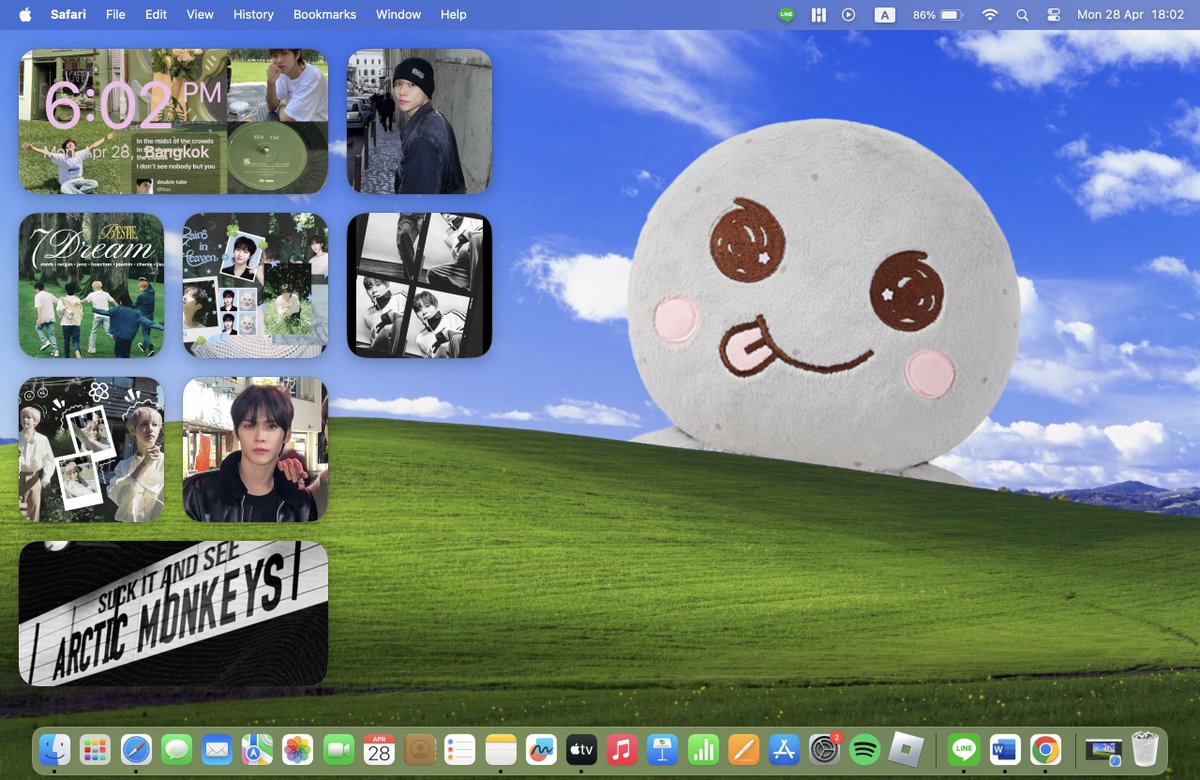Click the photo widget of person in beanie
This screenshot has height=780, width=1200.
419,121
